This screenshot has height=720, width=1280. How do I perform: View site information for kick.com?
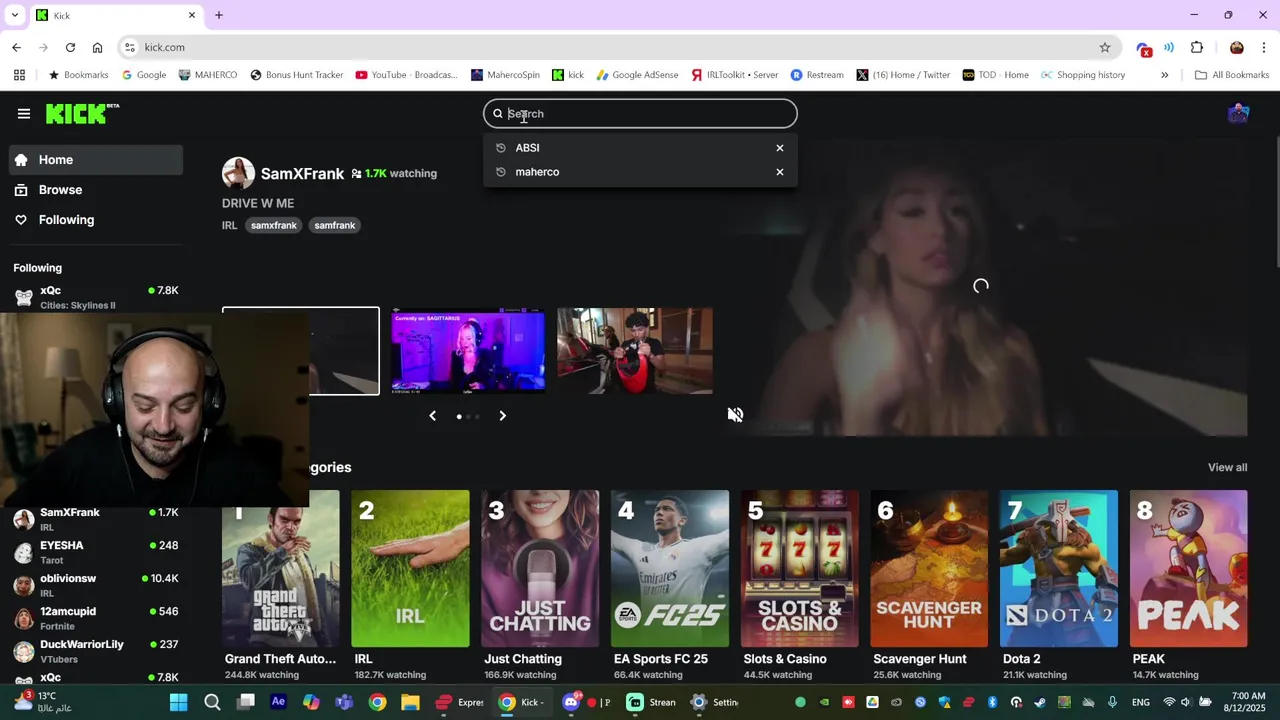click(130, 47)
